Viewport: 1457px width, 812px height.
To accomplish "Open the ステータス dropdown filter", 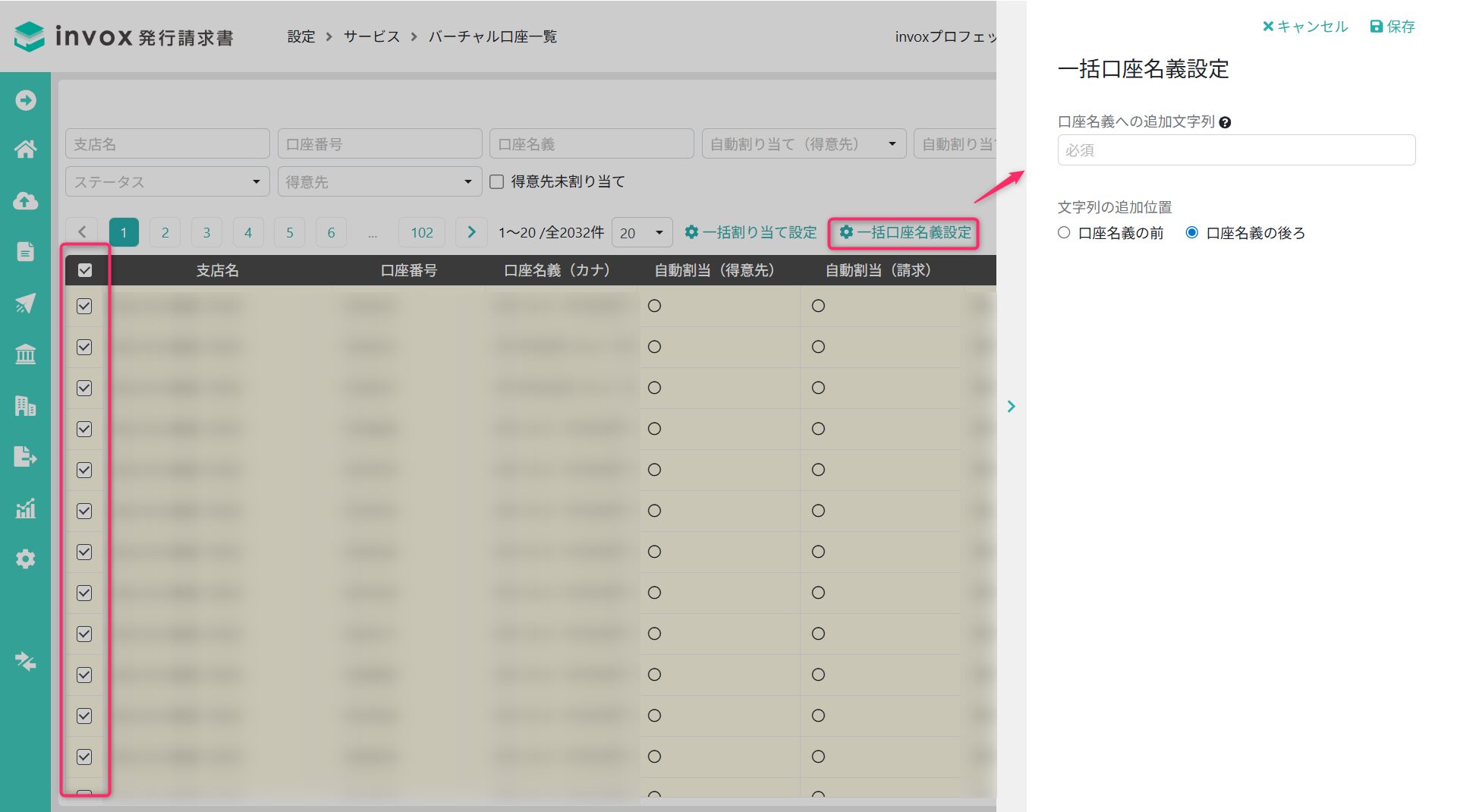I will (x=167, y=182).
